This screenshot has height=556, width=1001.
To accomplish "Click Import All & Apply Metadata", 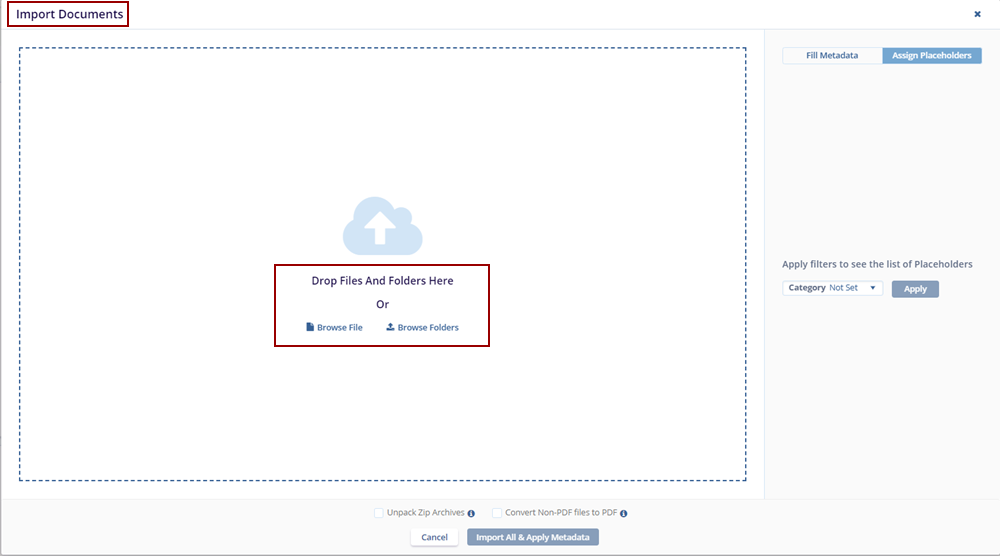I will 532,538.
